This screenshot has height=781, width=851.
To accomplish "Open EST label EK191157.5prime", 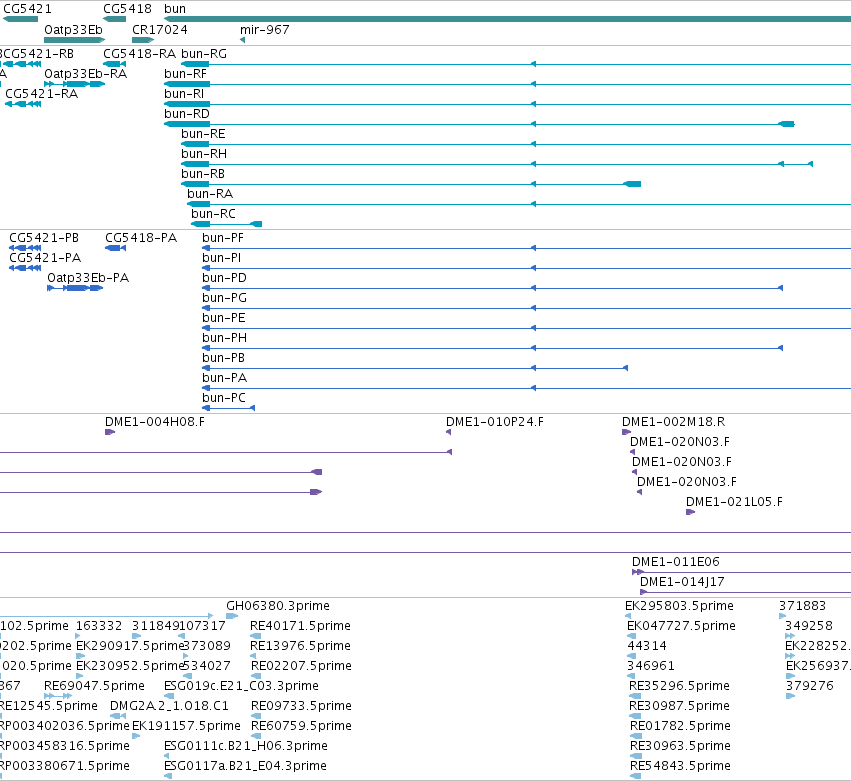I will click(x=186, y=726).
